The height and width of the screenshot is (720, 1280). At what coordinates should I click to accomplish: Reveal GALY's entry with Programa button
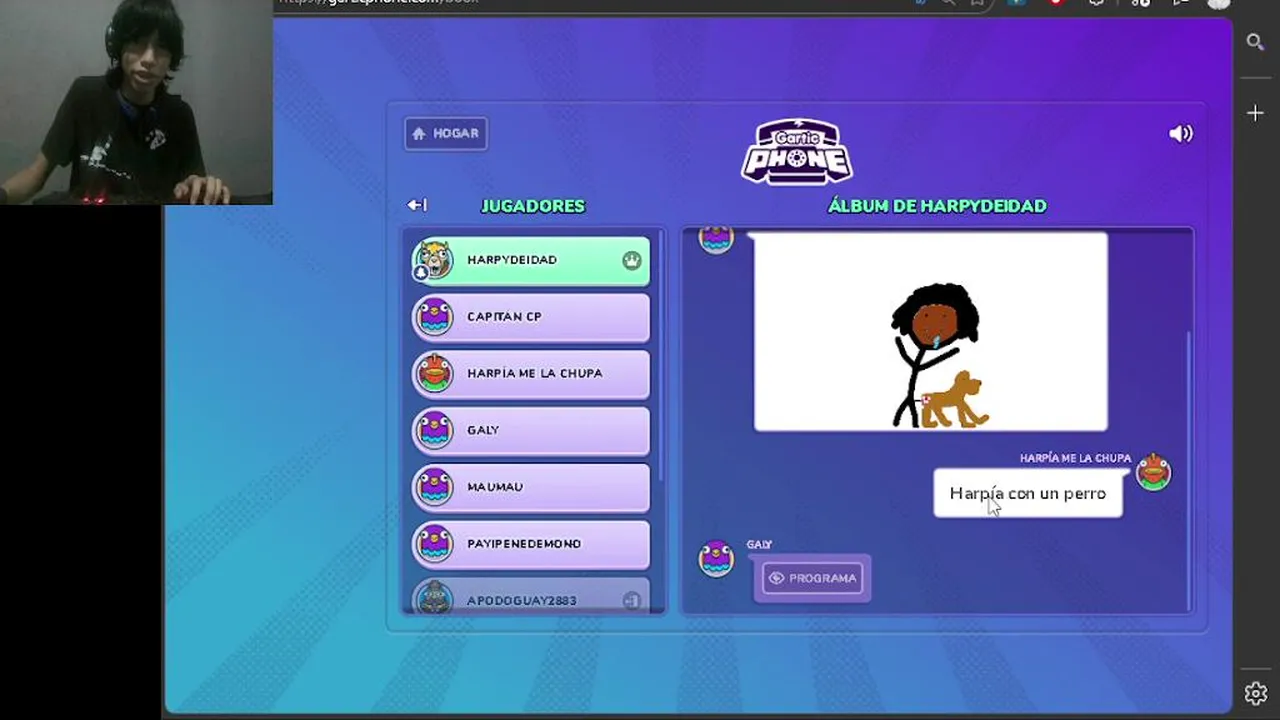point(812,578)
